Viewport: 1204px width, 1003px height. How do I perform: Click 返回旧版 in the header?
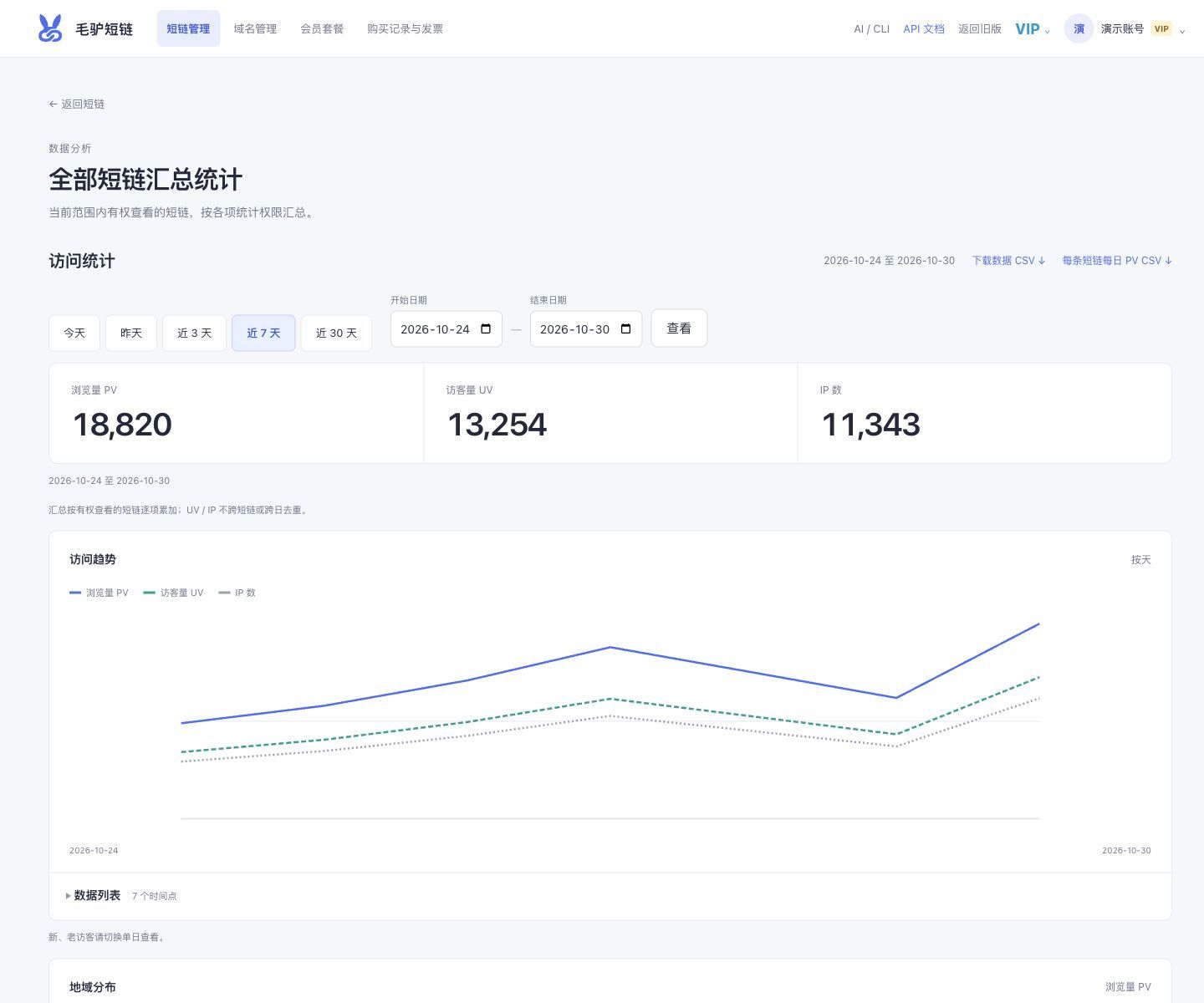click(x=980, y=28)
